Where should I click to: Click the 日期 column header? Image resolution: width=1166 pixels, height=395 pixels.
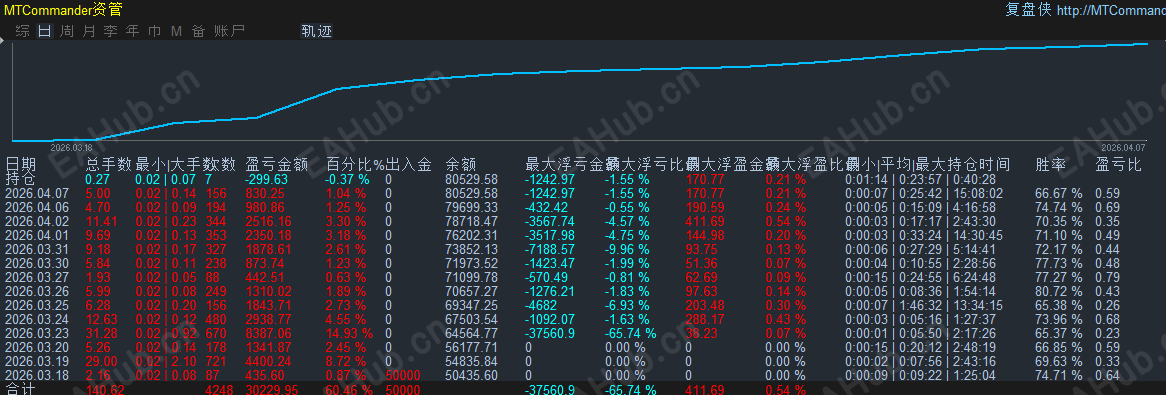(20, 164)
